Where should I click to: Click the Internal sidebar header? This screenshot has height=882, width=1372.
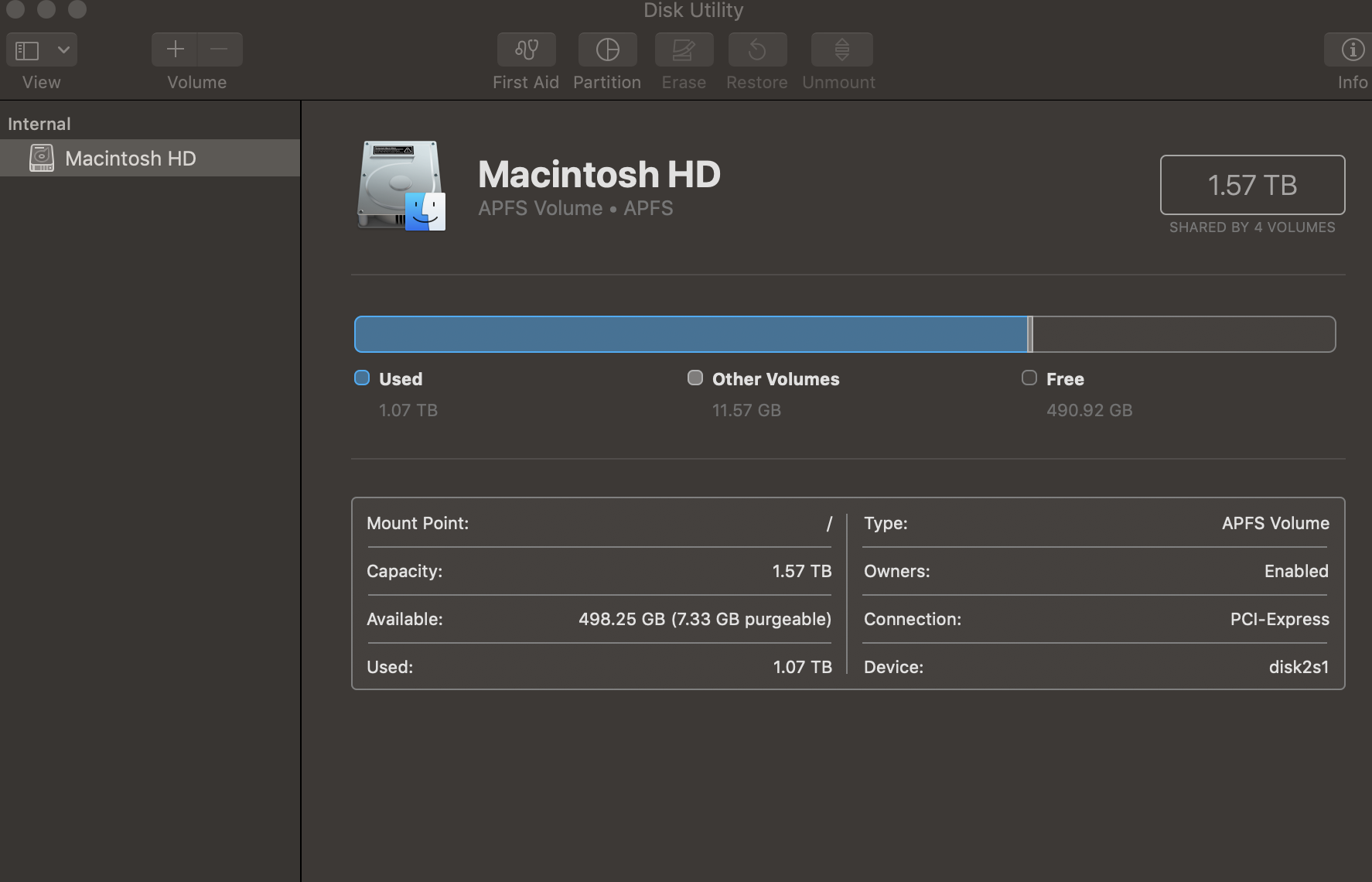[x=39, y=124]
